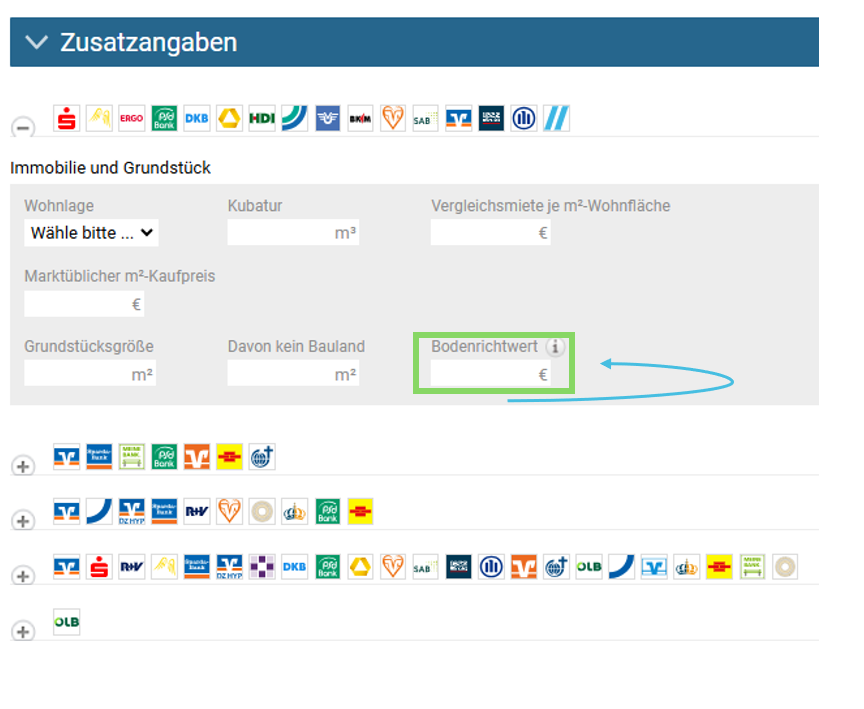Click the 'Immobilie und Grundstück' heading
Image resolution: width=864 pixels, height=709 pixels.
tap(110, 167)
